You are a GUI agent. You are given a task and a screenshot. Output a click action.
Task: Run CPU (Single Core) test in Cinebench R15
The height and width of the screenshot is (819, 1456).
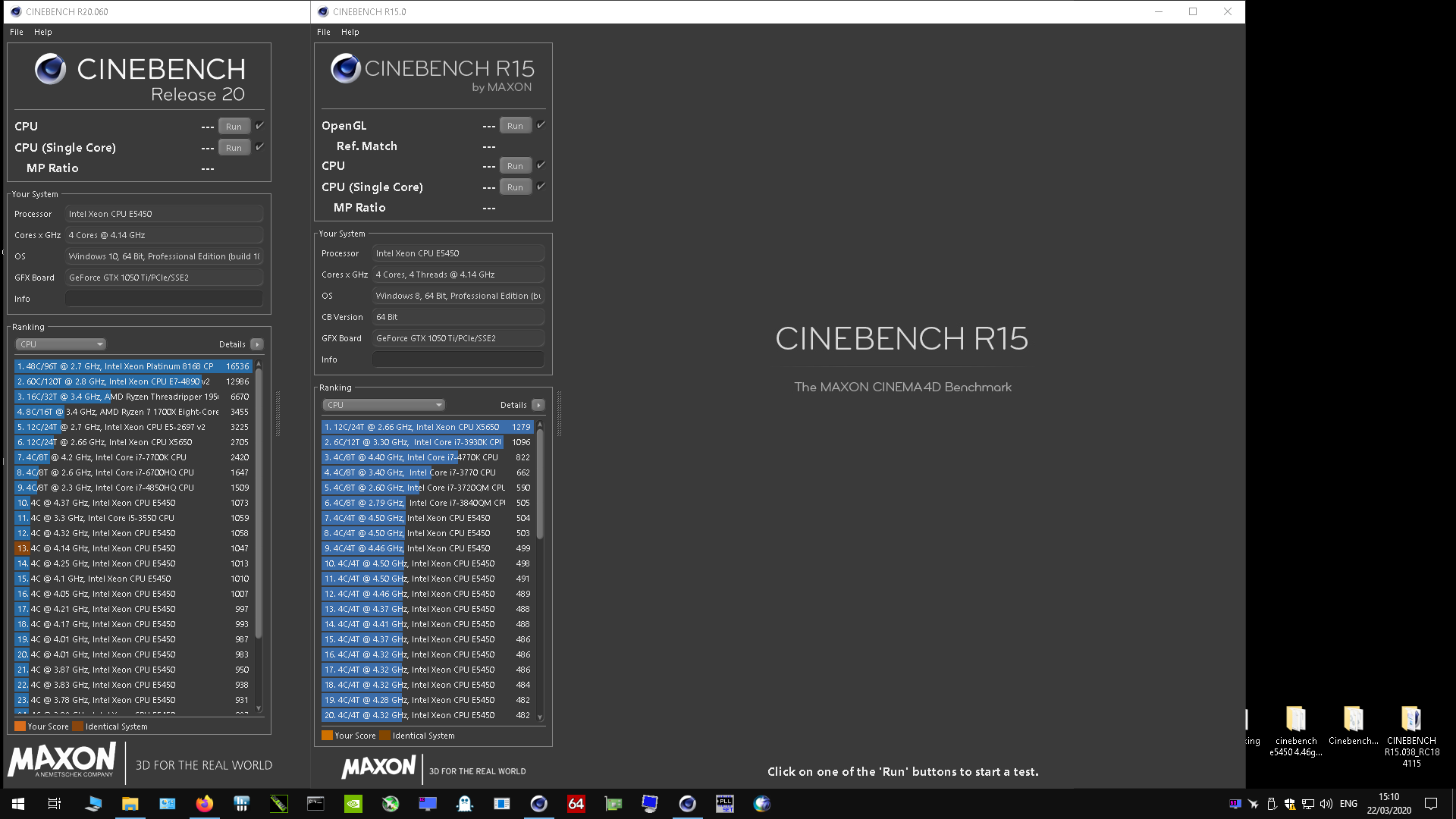(516, 187)
